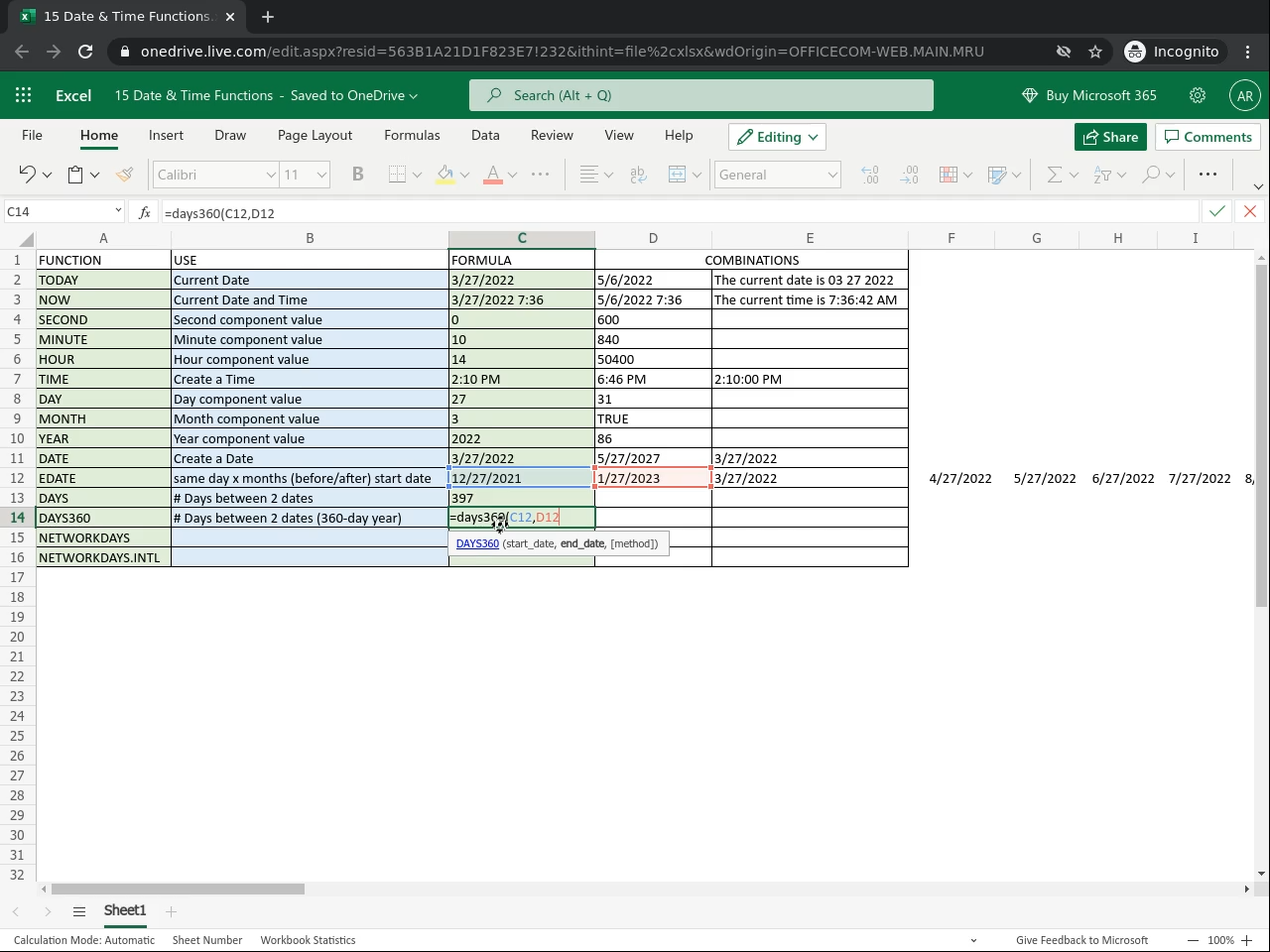Open the app launcher grid icon
Image resolution: width=1270 pixels, height=952 pixels.
point(24,95)
